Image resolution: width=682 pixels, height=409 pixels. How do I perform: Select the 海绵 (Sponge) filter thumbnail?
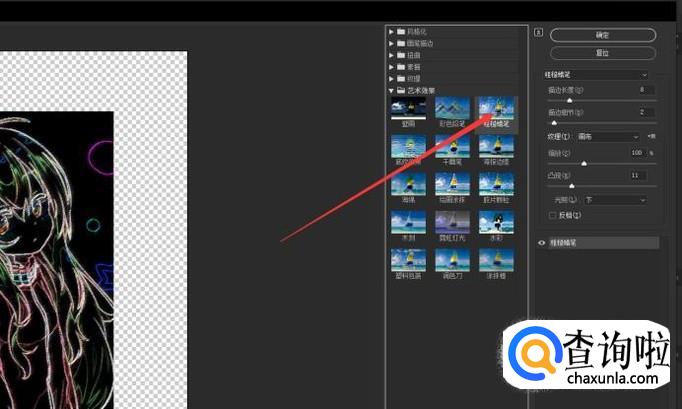(408, 184)
